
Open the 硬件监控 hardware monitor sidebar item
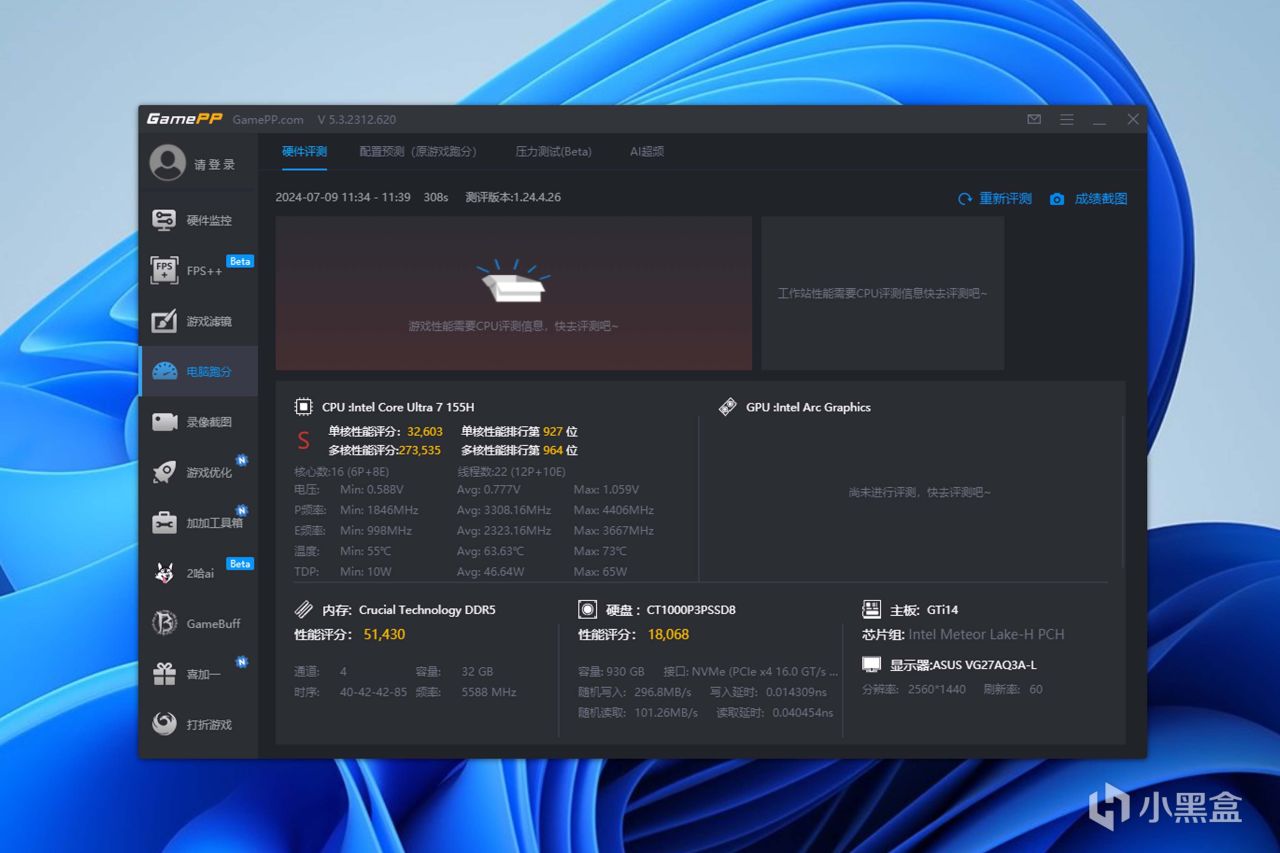[198, 220]
